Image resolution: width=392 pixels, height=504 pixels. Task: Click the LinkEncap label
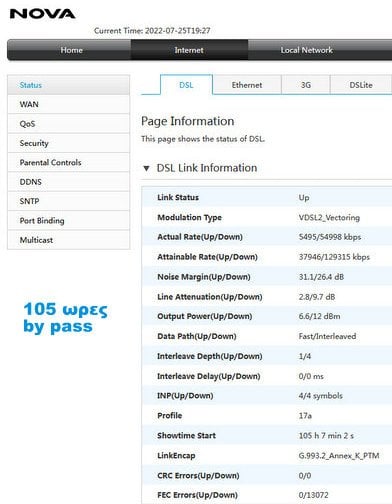[x=176, y=455]
